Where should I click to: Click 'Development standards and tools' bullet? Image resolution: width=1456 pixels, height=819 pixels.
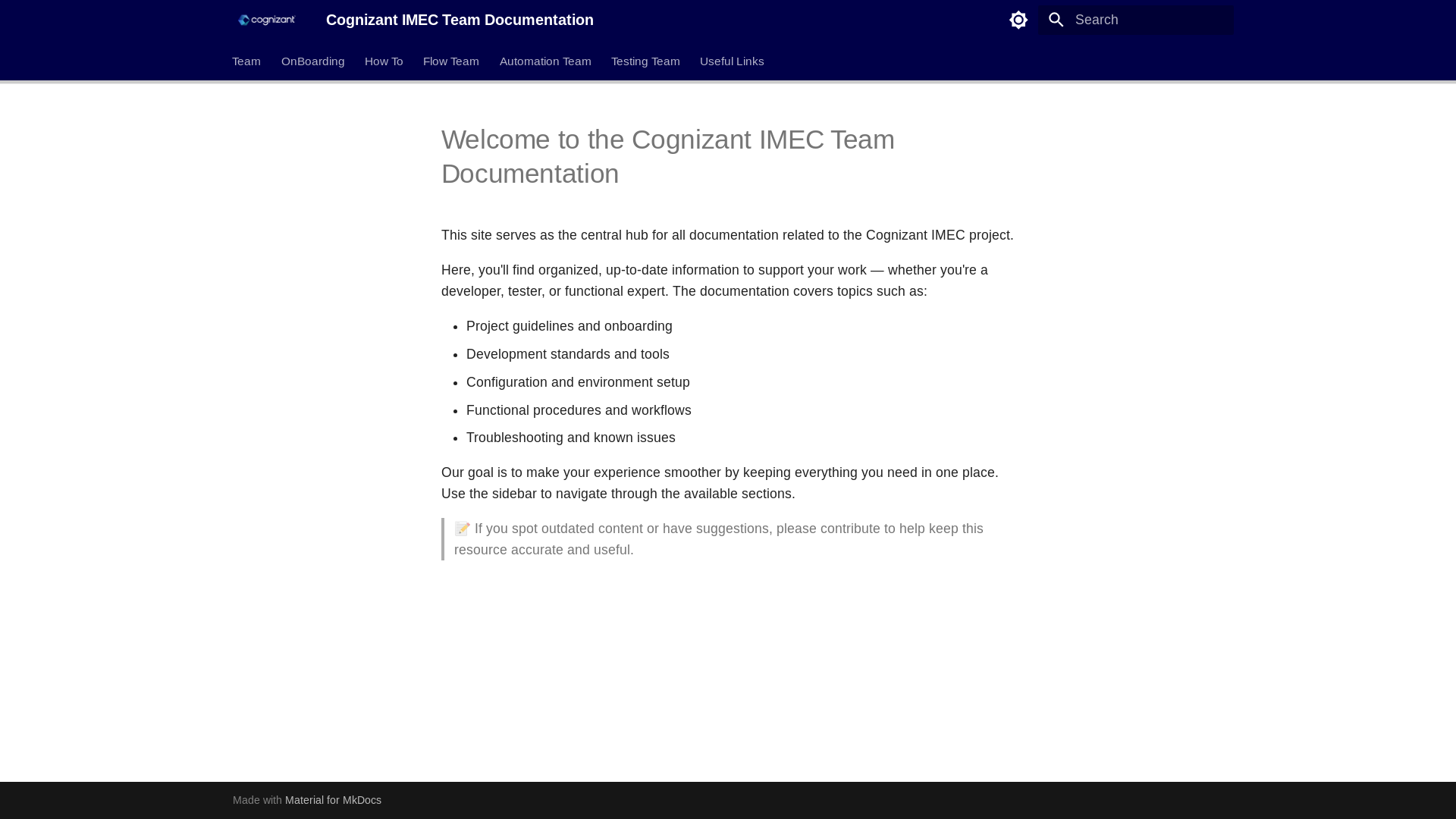(x=568, y=354)
